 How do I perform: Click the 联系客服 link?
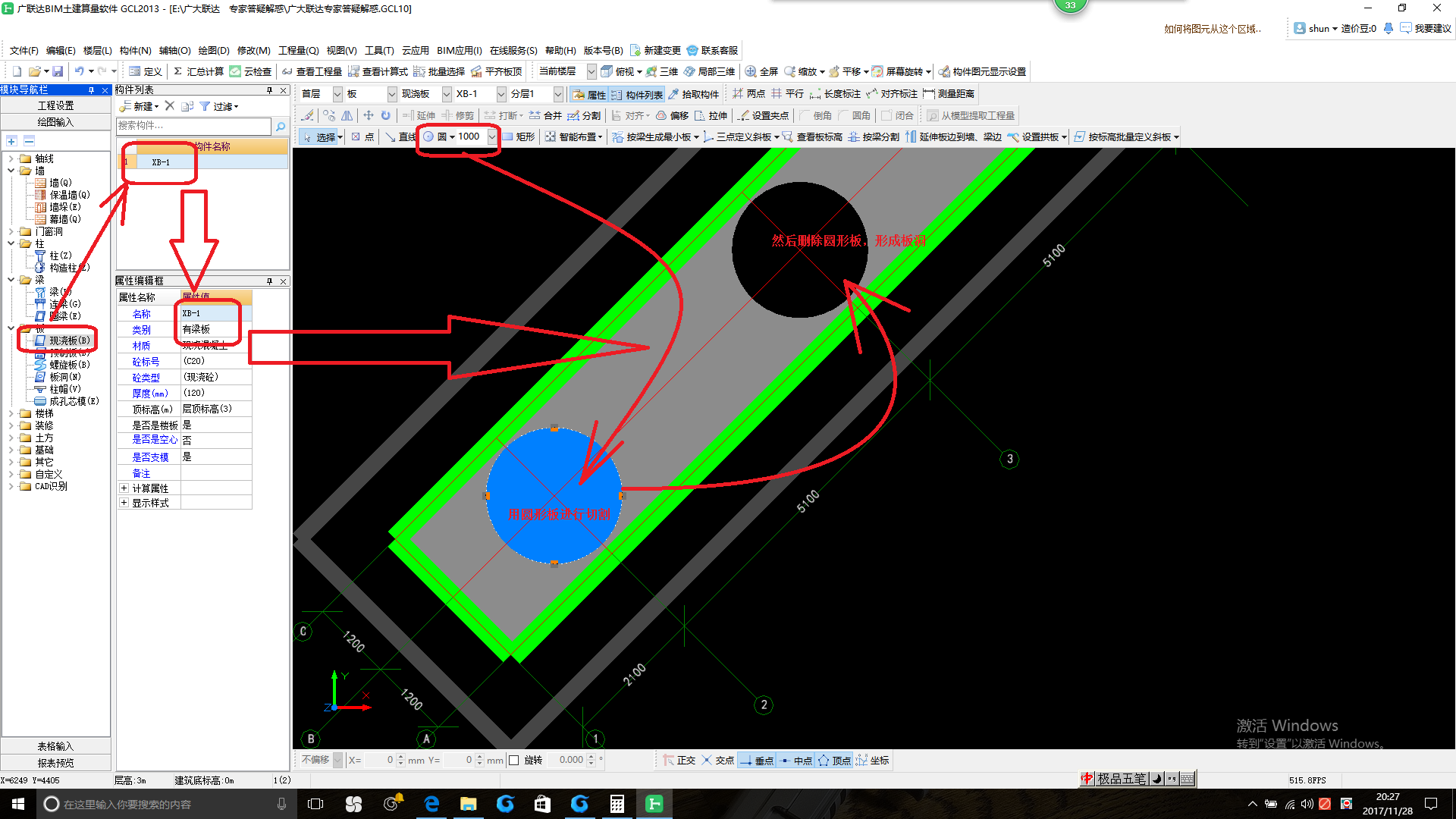[x=713, y=50]
